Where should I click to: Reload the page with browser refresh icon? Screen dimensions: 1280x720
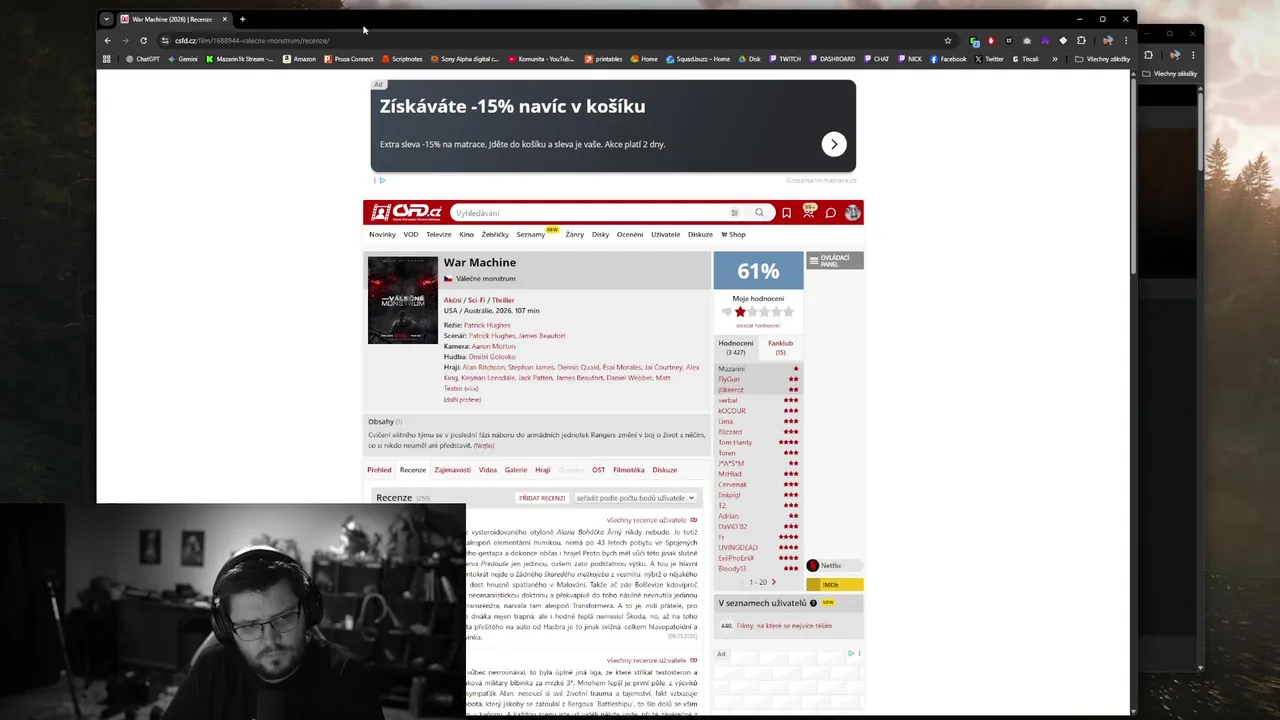[143, 40]
